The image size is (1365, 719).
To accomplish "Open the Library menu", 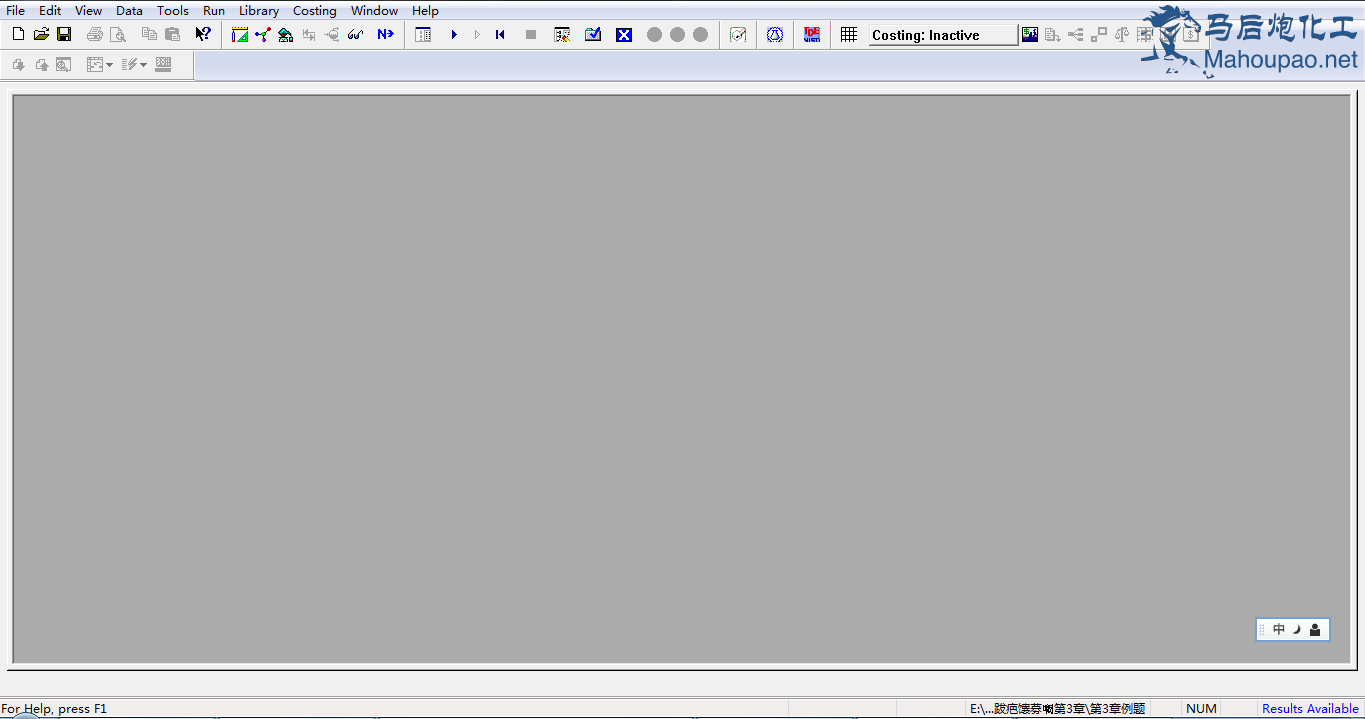I will pyautogui.click(x=259, y=11).
